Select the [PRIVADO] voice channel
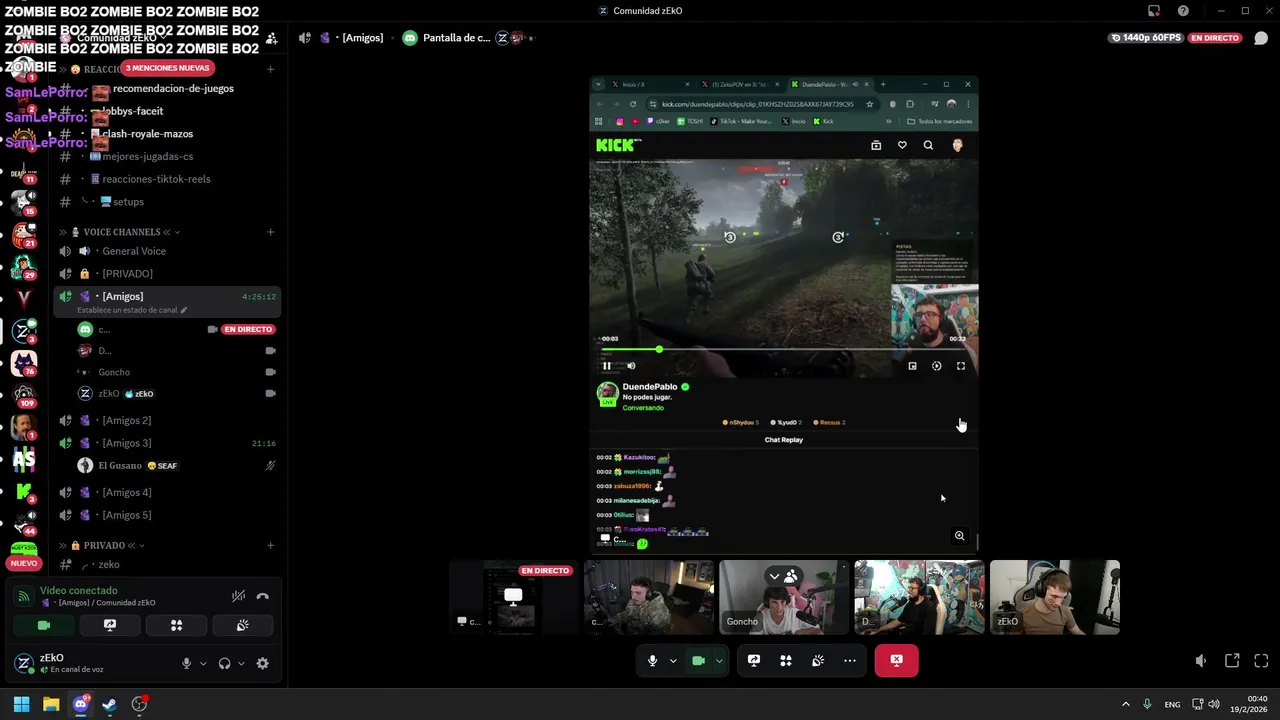The height and width of the screenshot is (720, 1280). click(x=127, y=274)
